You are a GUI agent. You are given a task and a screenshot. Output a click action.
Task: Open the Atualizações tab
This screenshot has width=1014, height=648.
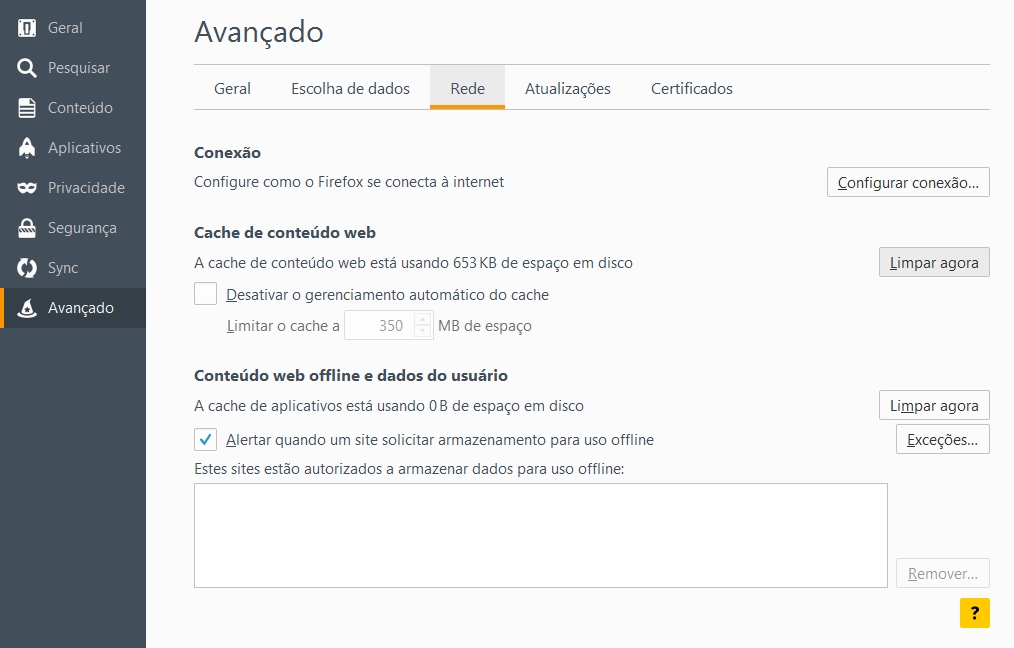coord(567,88)
